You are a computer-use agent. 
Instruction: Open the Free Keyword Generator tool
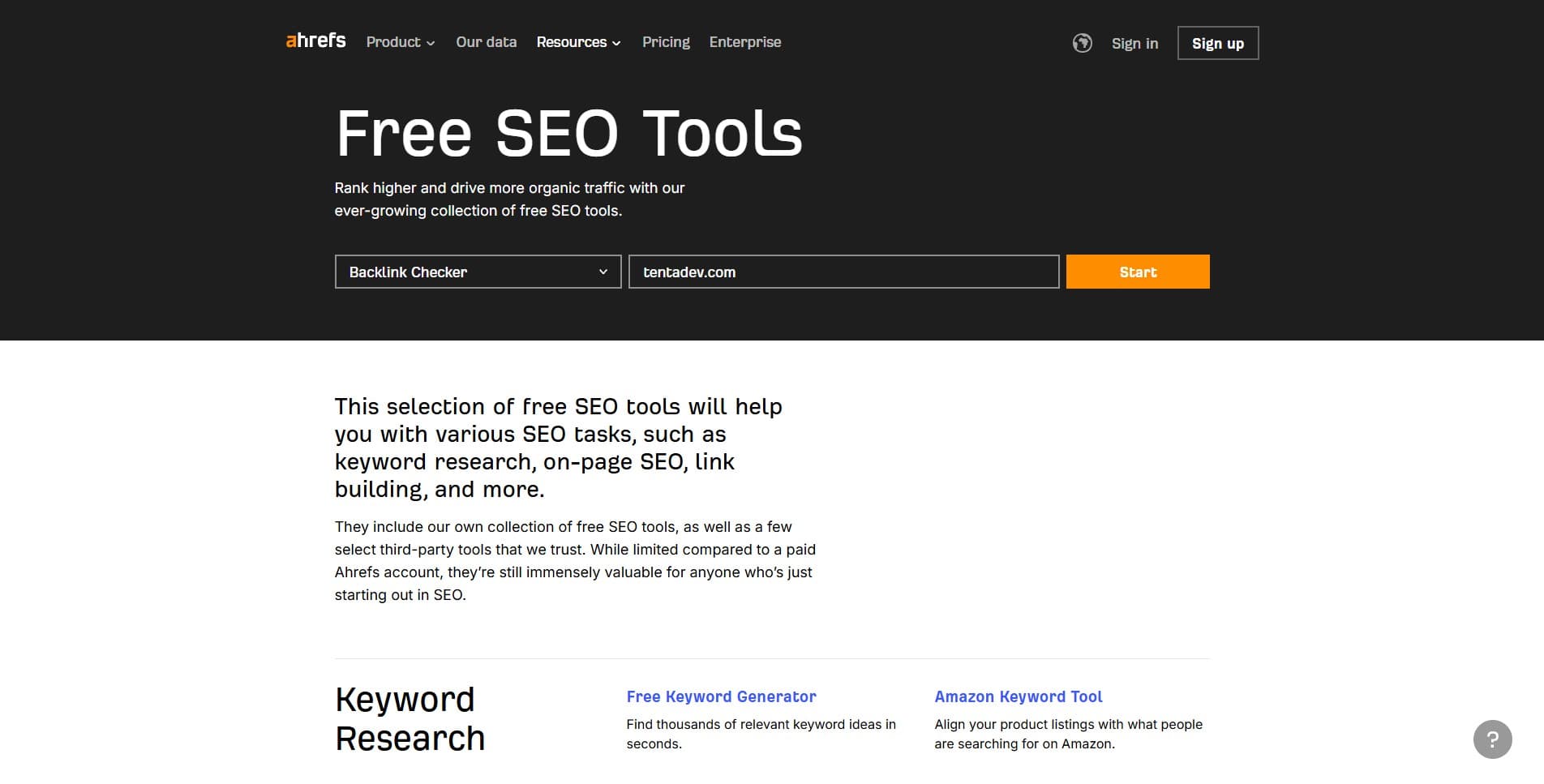pyautogui.click(x=721, y=696)
